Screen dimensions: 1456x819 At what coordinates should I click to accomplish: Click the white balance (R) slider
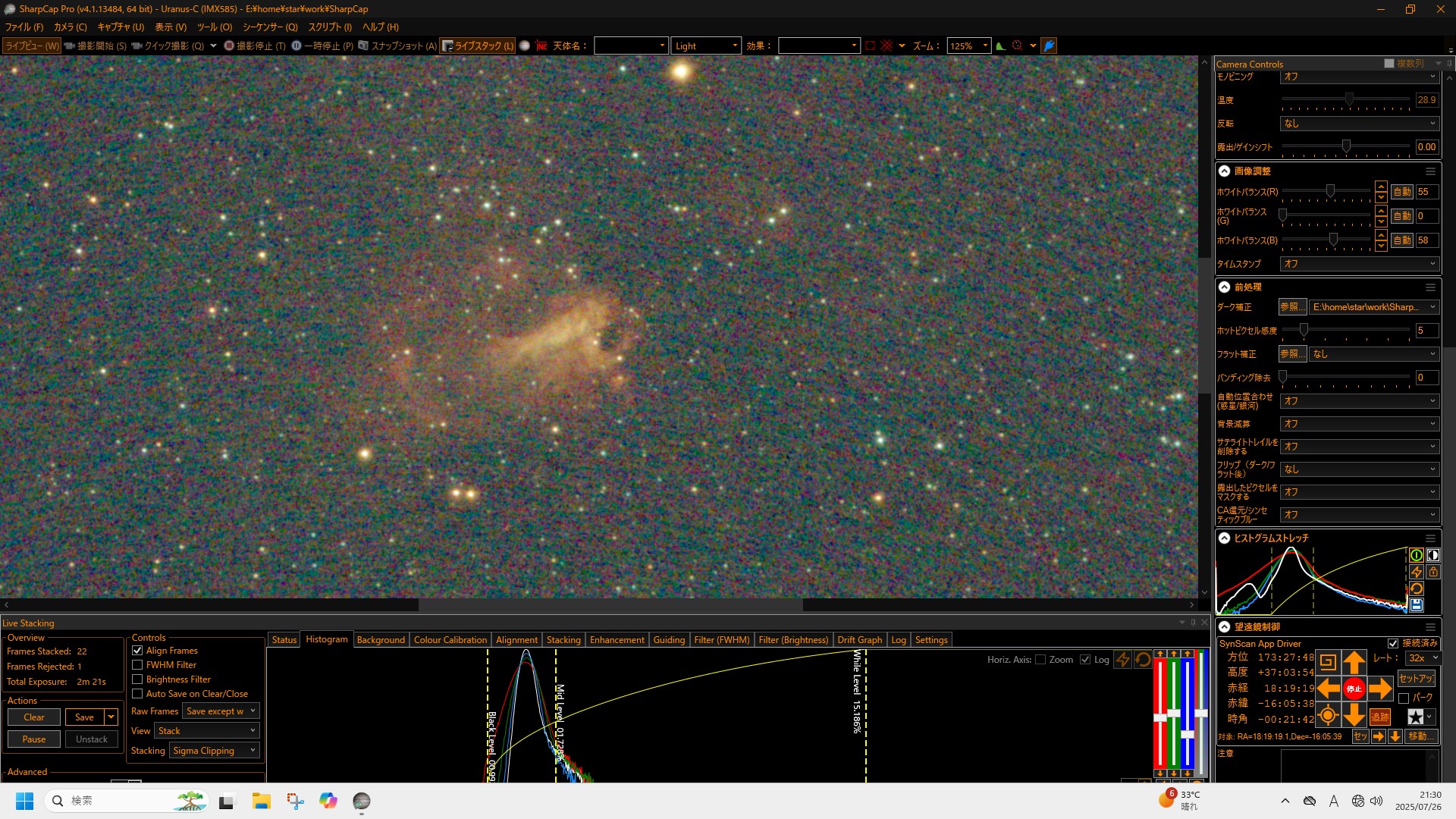[1330, 192]
